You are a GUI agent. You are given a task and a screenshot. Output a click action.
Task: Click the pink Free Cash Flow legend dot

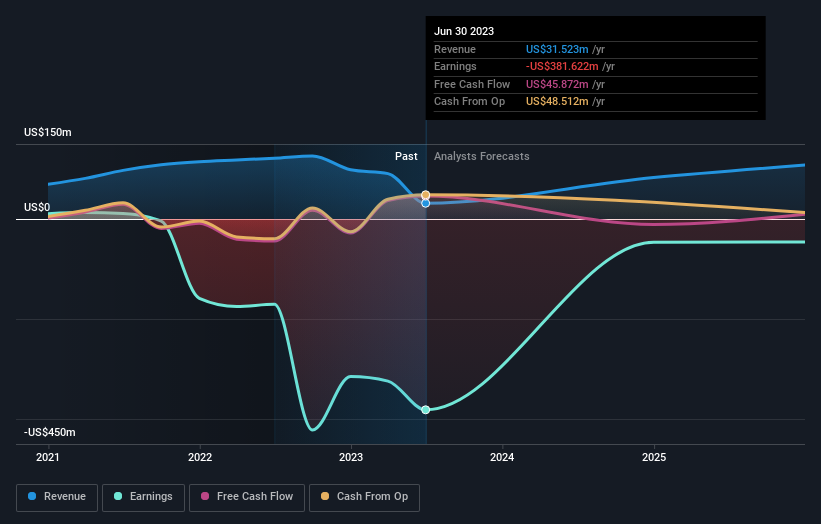tap(205, 496)
